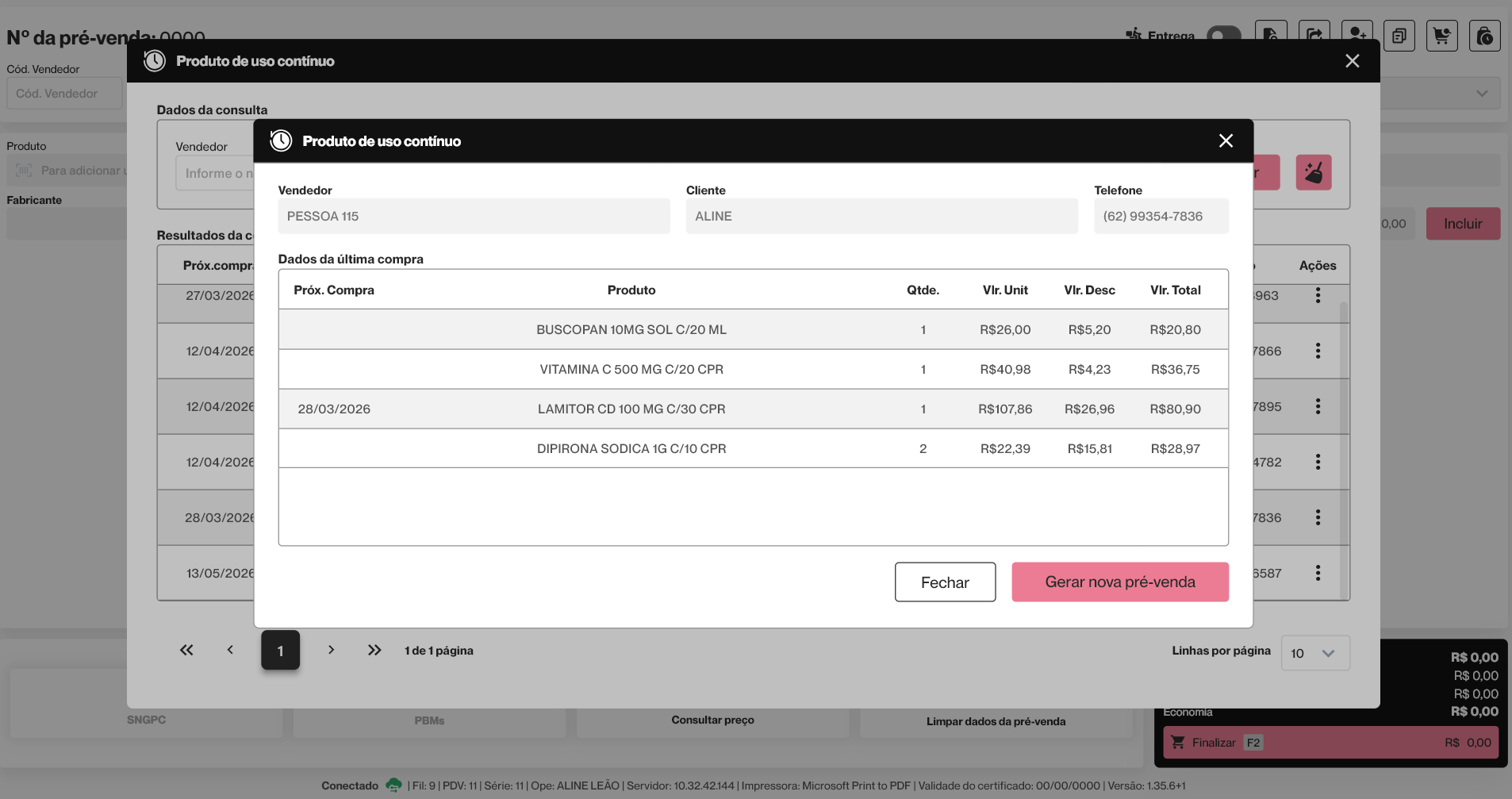Open the bag with clock icon
The height and width of the screenshot is (799, 1512).
(x=1485, y=36)
